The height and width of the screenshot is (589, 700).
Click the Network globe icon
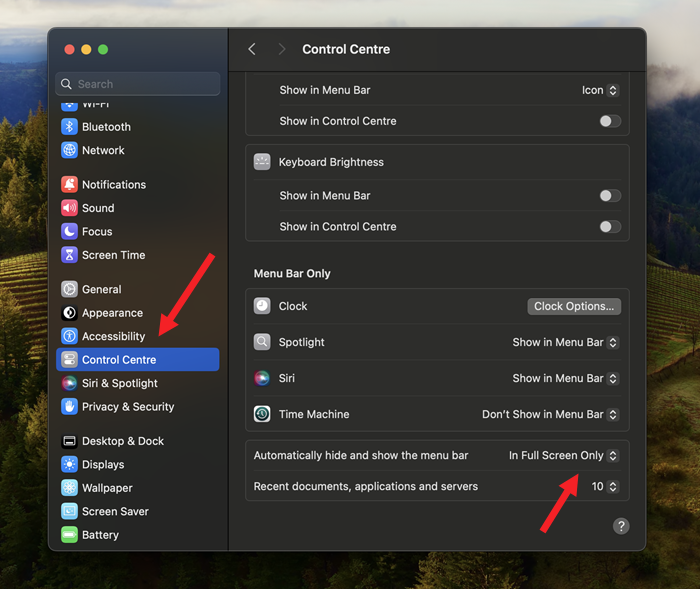pyautogui.click(x=69, y=150)
